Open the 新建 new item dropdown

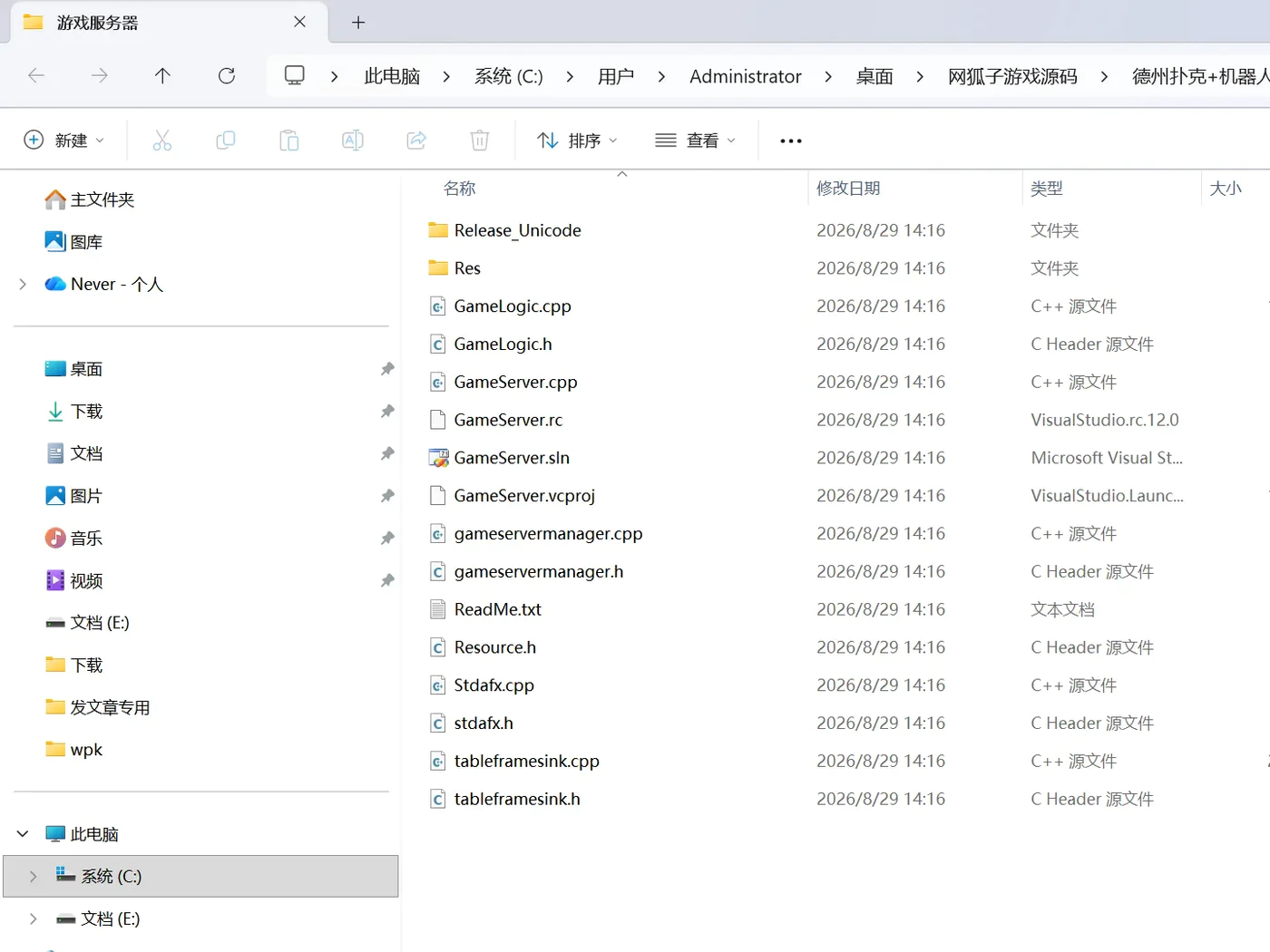point(63,141)
